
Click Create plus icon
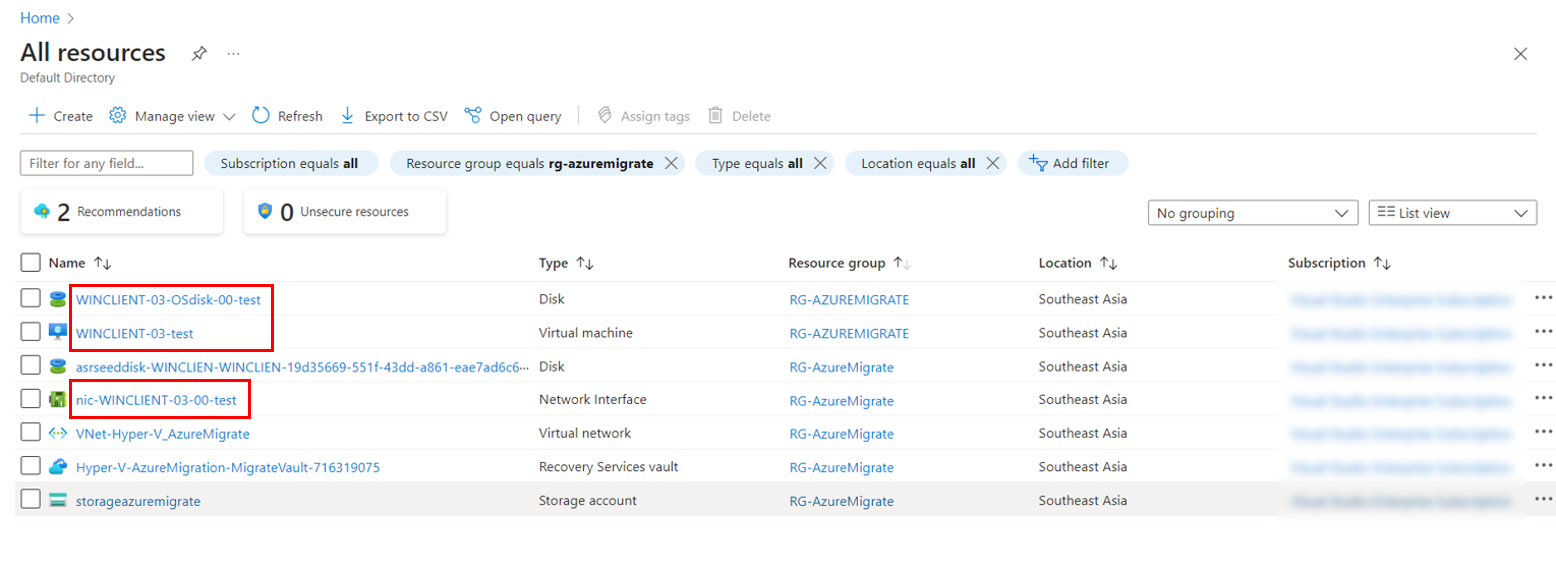37,116
